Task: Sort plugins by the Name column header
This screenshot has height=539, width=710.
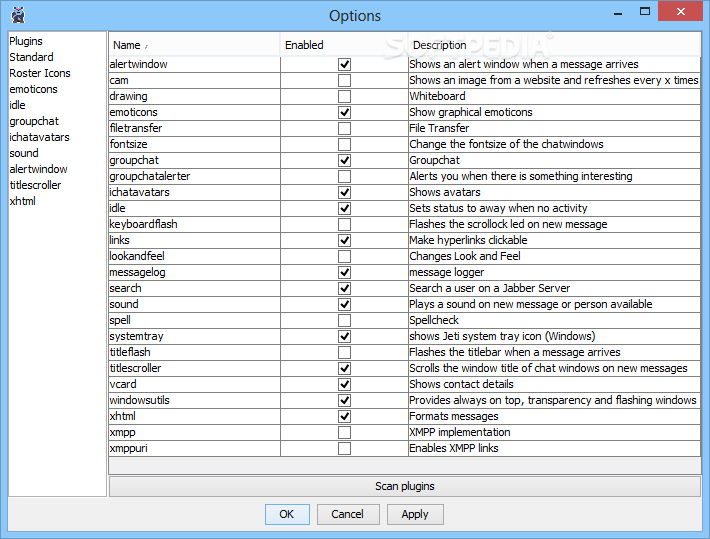Action: pos(194,45)
